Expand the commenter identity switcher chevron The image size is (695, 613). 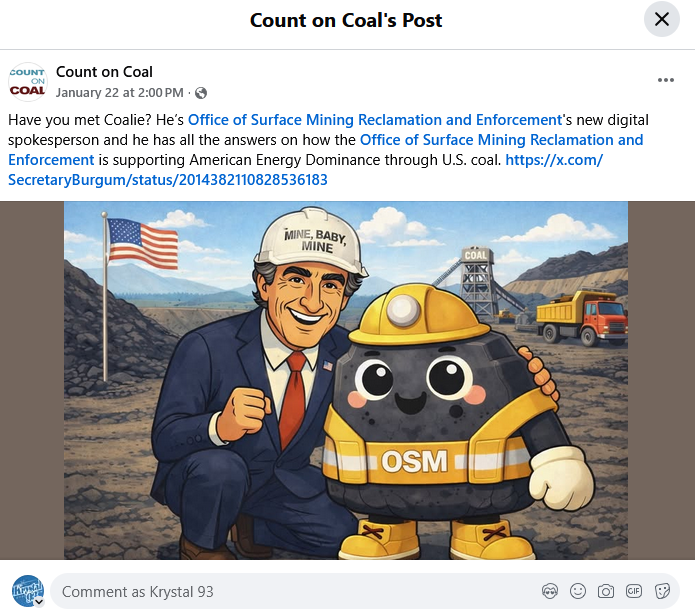click(39, 601)
